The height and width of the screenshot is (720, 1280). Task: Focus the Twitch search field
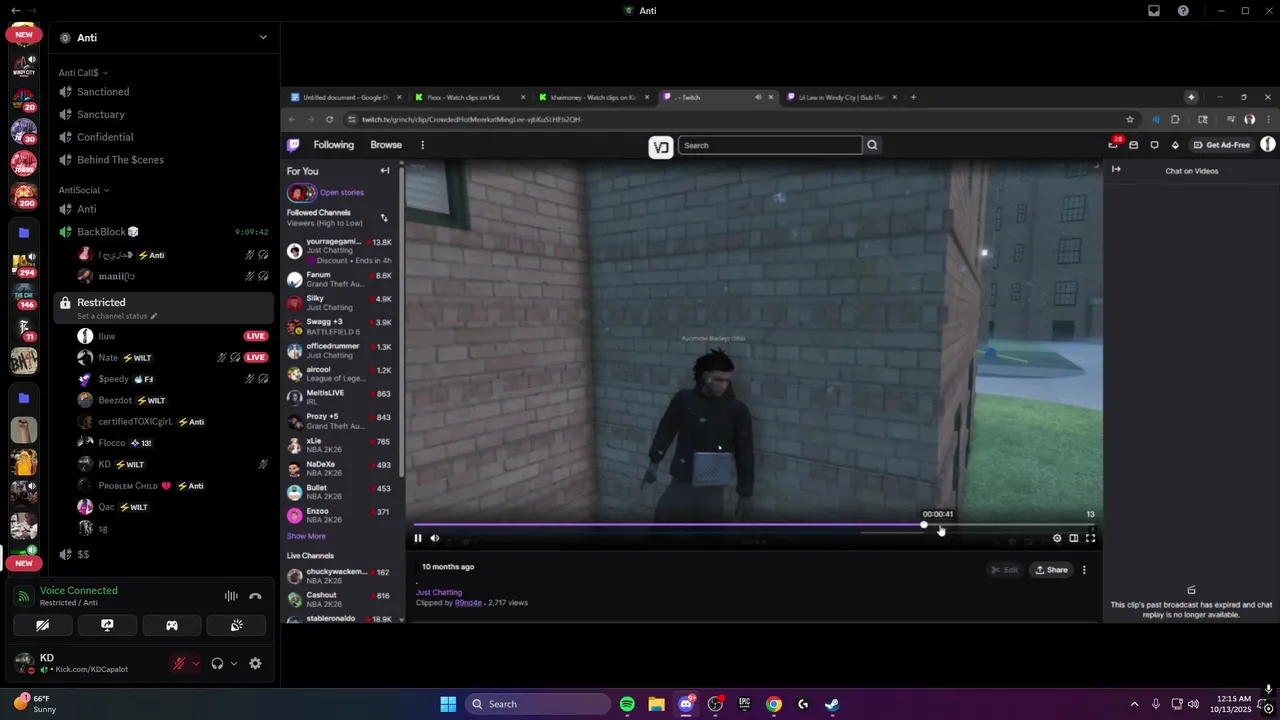point(770,145)
